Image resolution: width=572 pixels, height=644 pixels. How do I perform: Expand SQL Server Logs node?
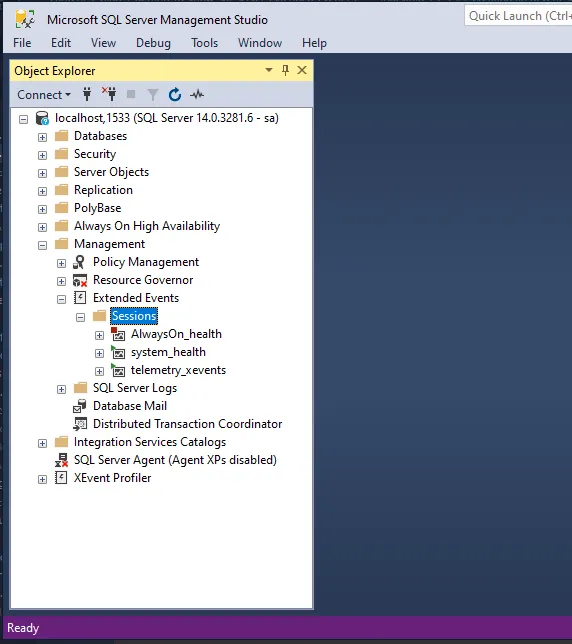[61, 389]
